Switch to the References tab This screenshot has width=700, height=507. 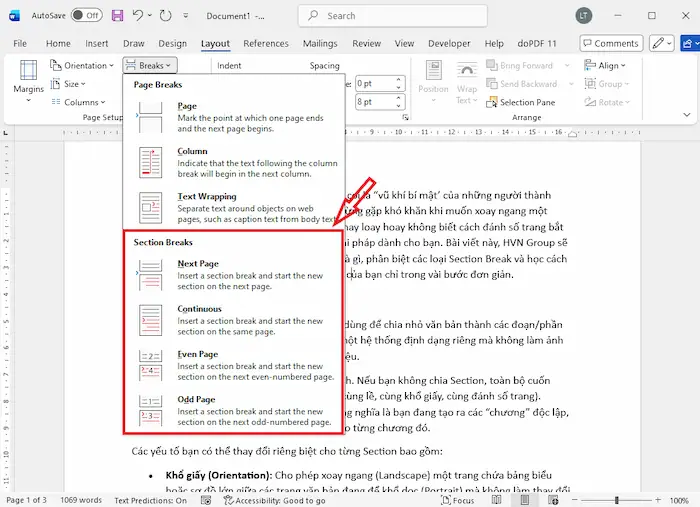point(266,44)
